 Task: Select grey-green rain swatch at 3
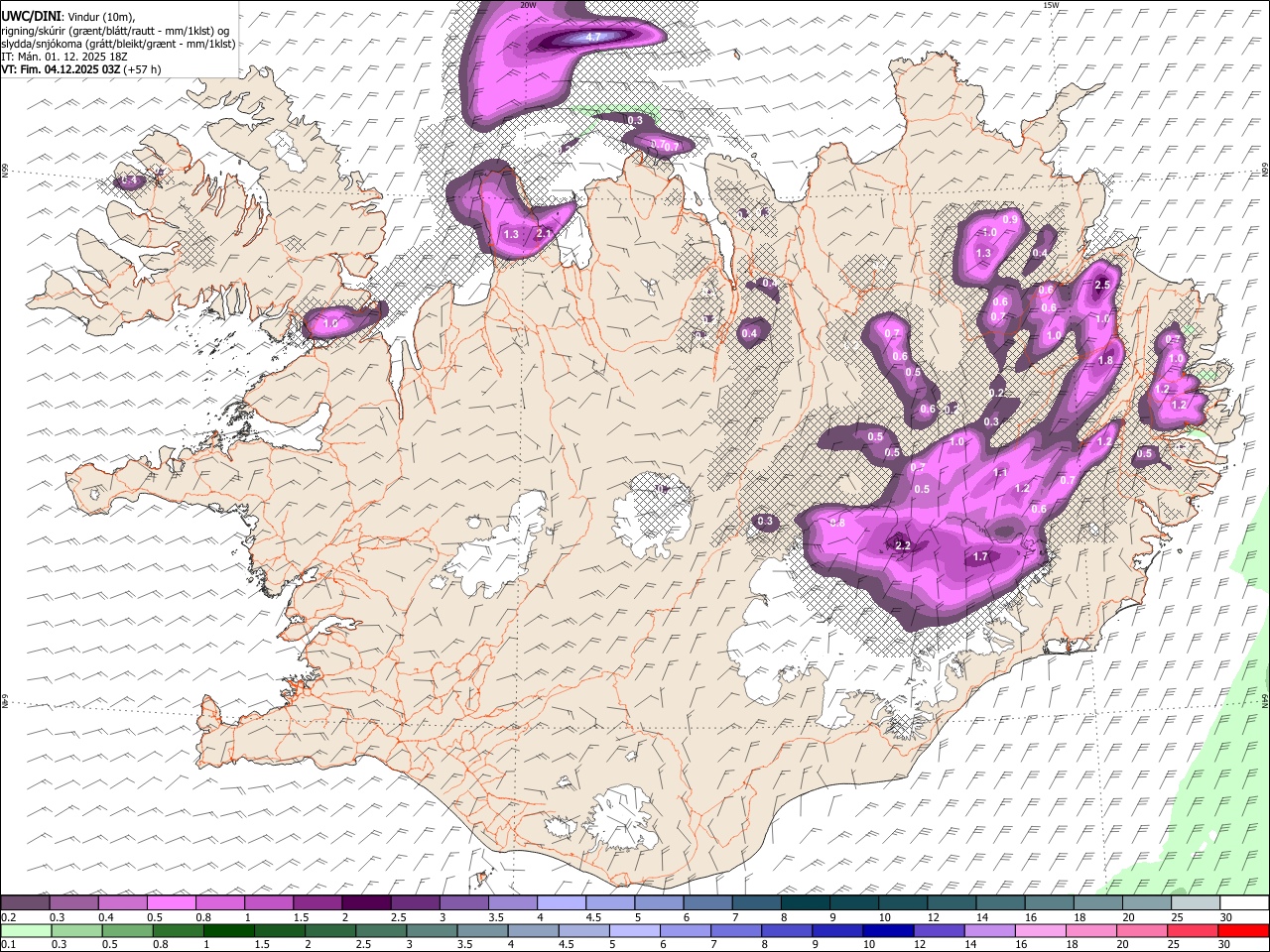[x=432, y=930]
